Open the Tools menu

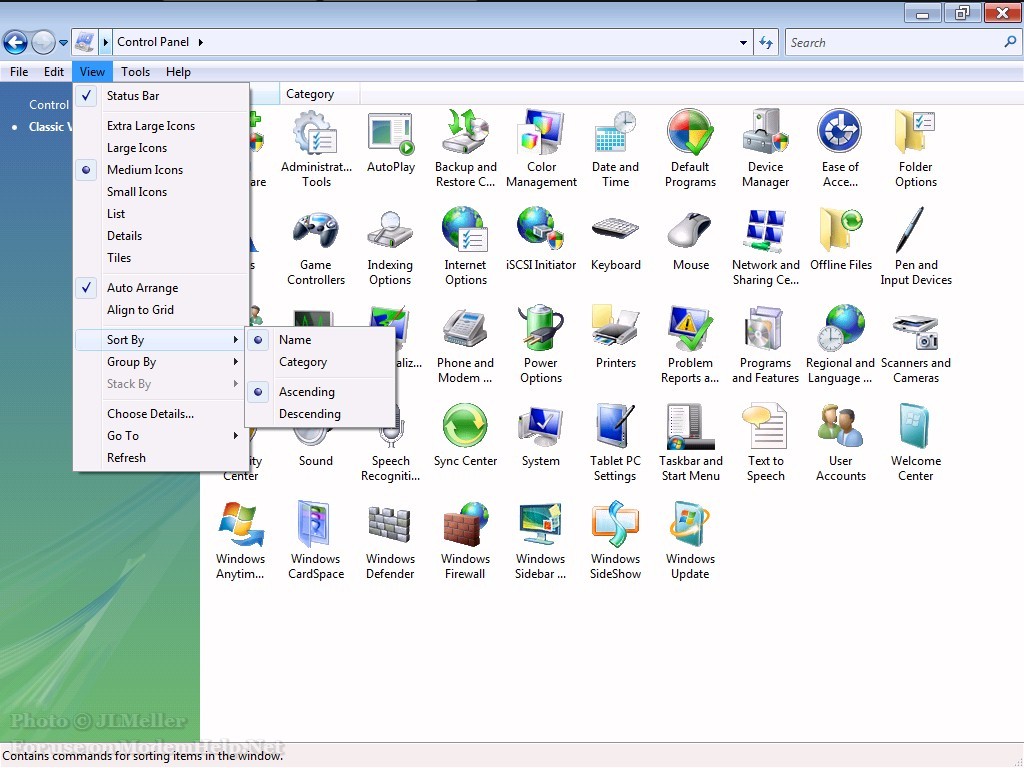click(135, 72)
